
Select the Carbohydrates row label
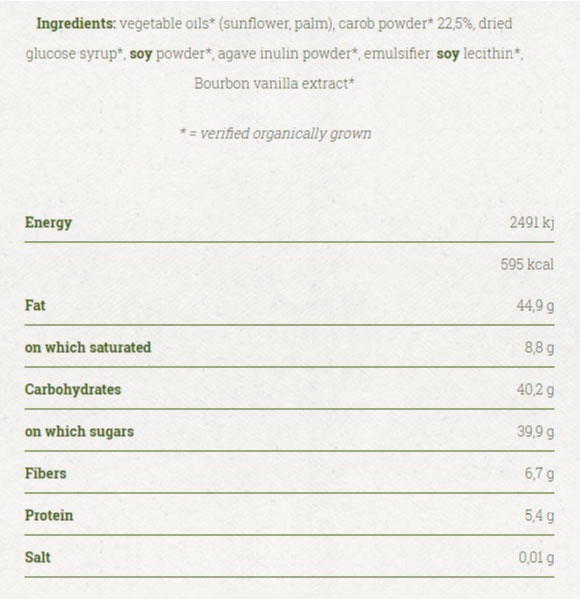(x=73, y=390)
